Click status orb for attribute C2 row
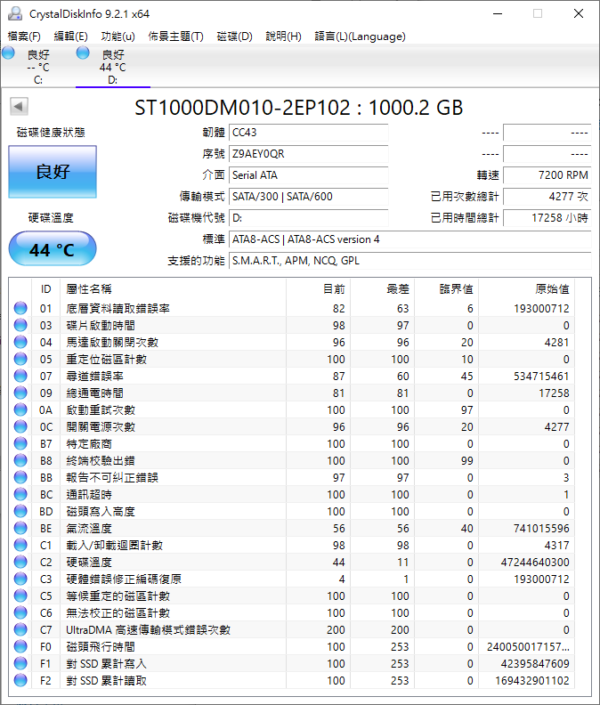 (20, 562)
